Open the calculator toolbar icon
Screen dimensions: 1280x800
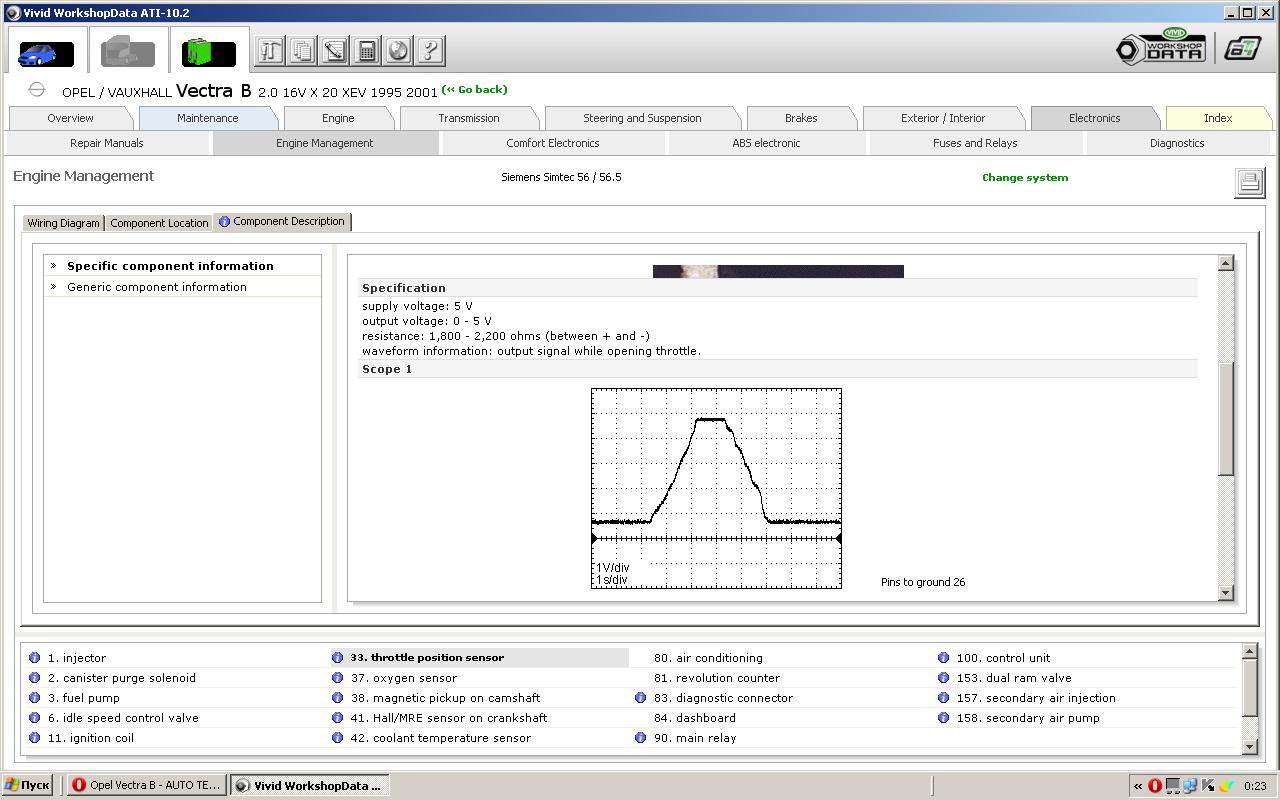[366, 51]
